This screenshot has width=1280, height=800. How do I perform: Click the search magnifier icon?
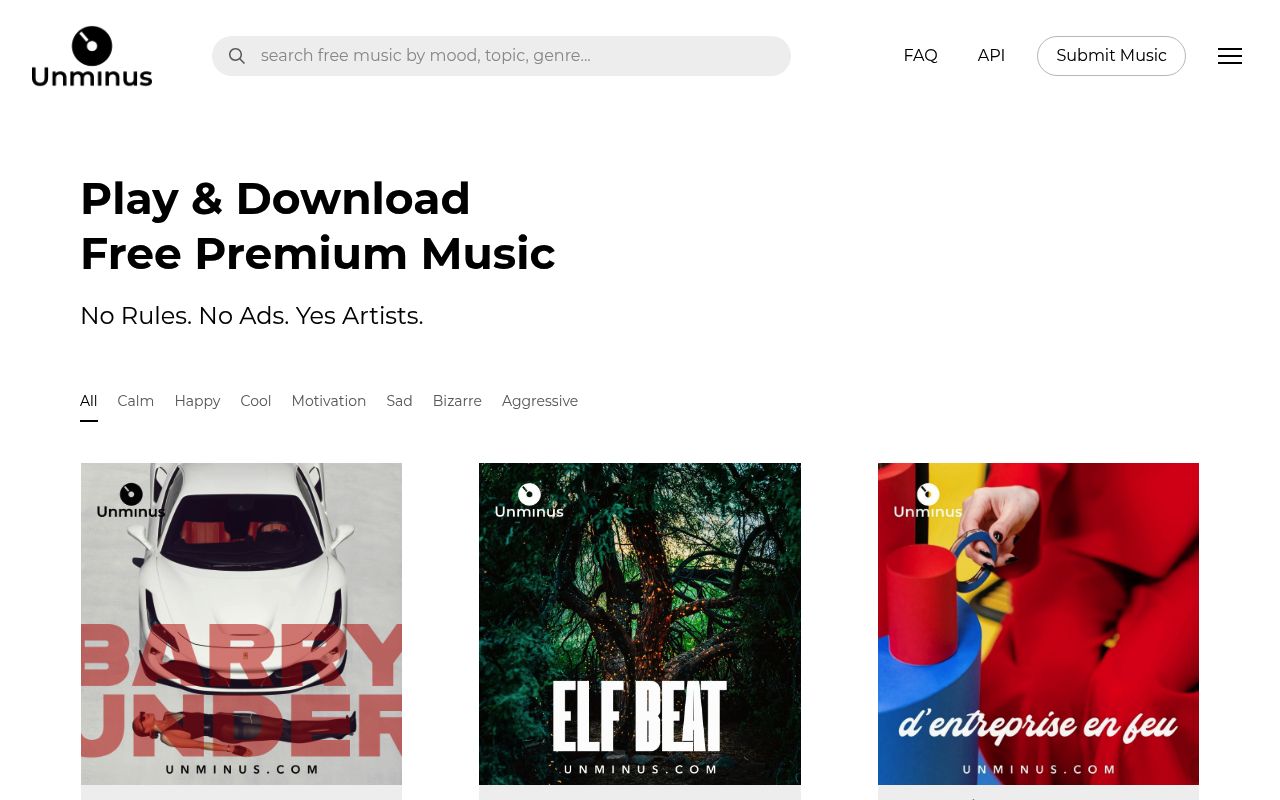pos(237,56)
